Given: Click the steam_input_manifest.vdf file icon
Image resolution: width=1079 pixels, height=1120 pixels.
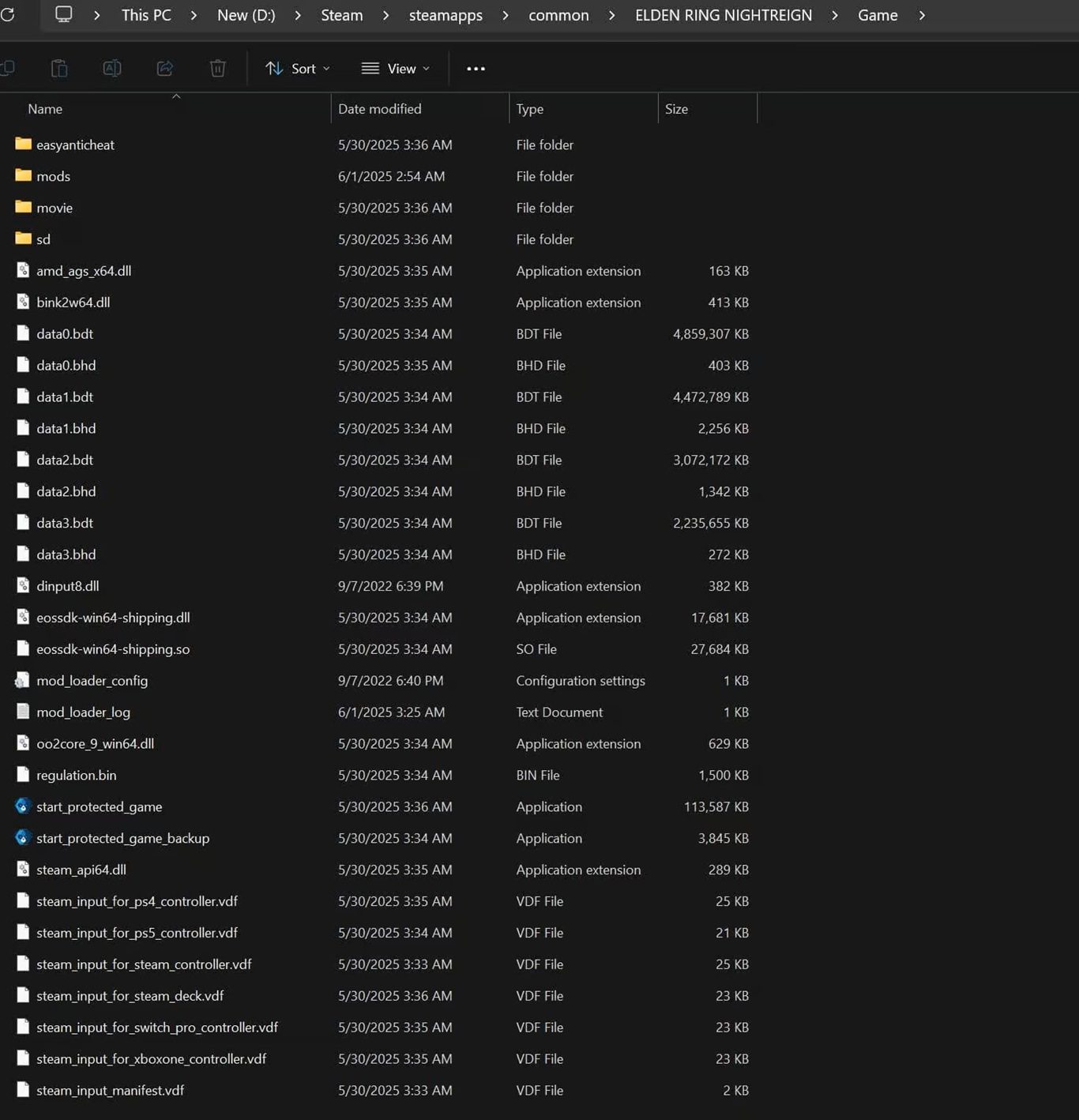Looking at the screenshot, I should tap(23, 1090).
